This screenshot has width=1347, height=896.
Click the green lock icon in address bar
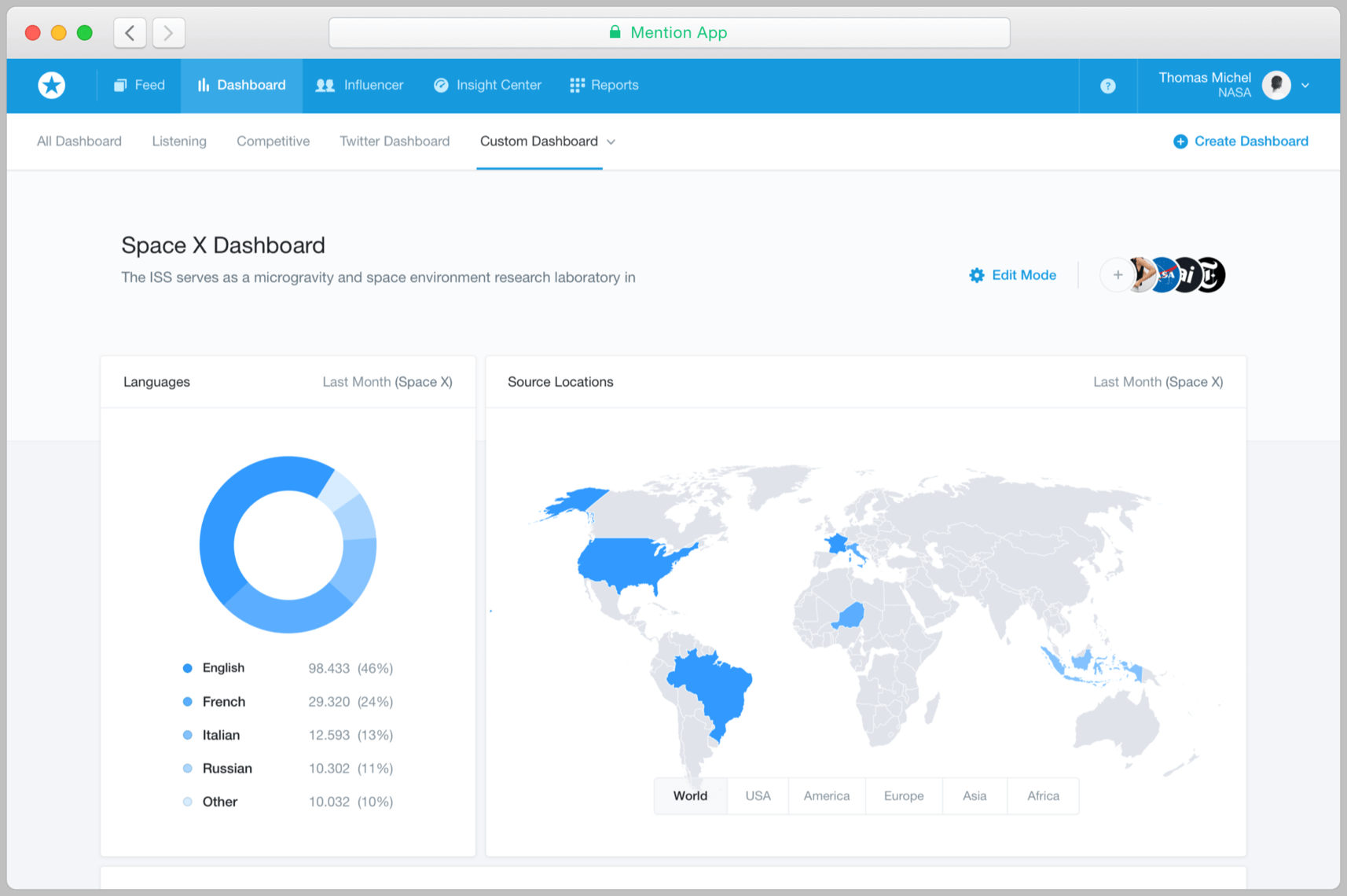[x=615, y=32]
